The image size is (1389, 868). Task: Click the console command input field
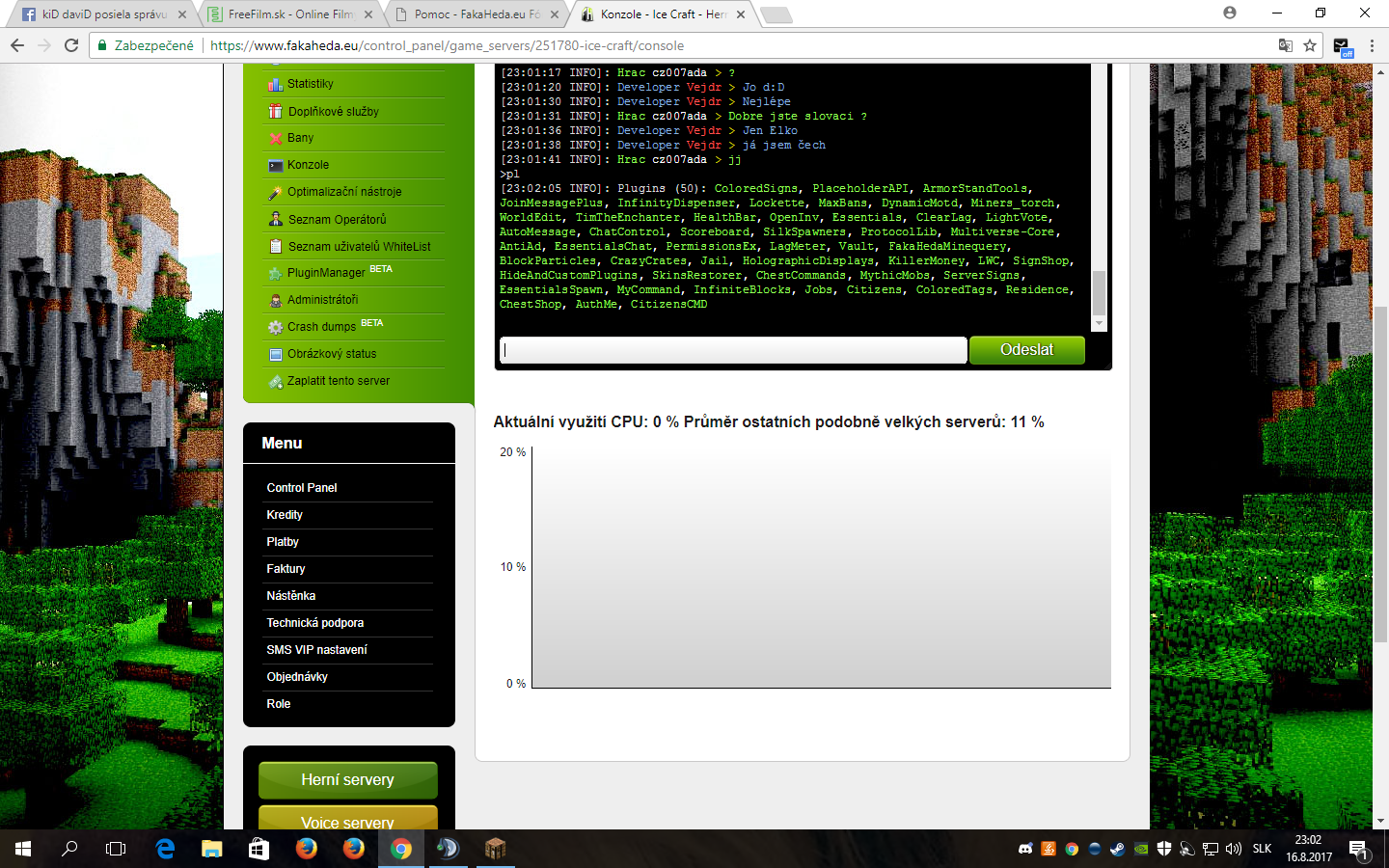pos(733,350)
